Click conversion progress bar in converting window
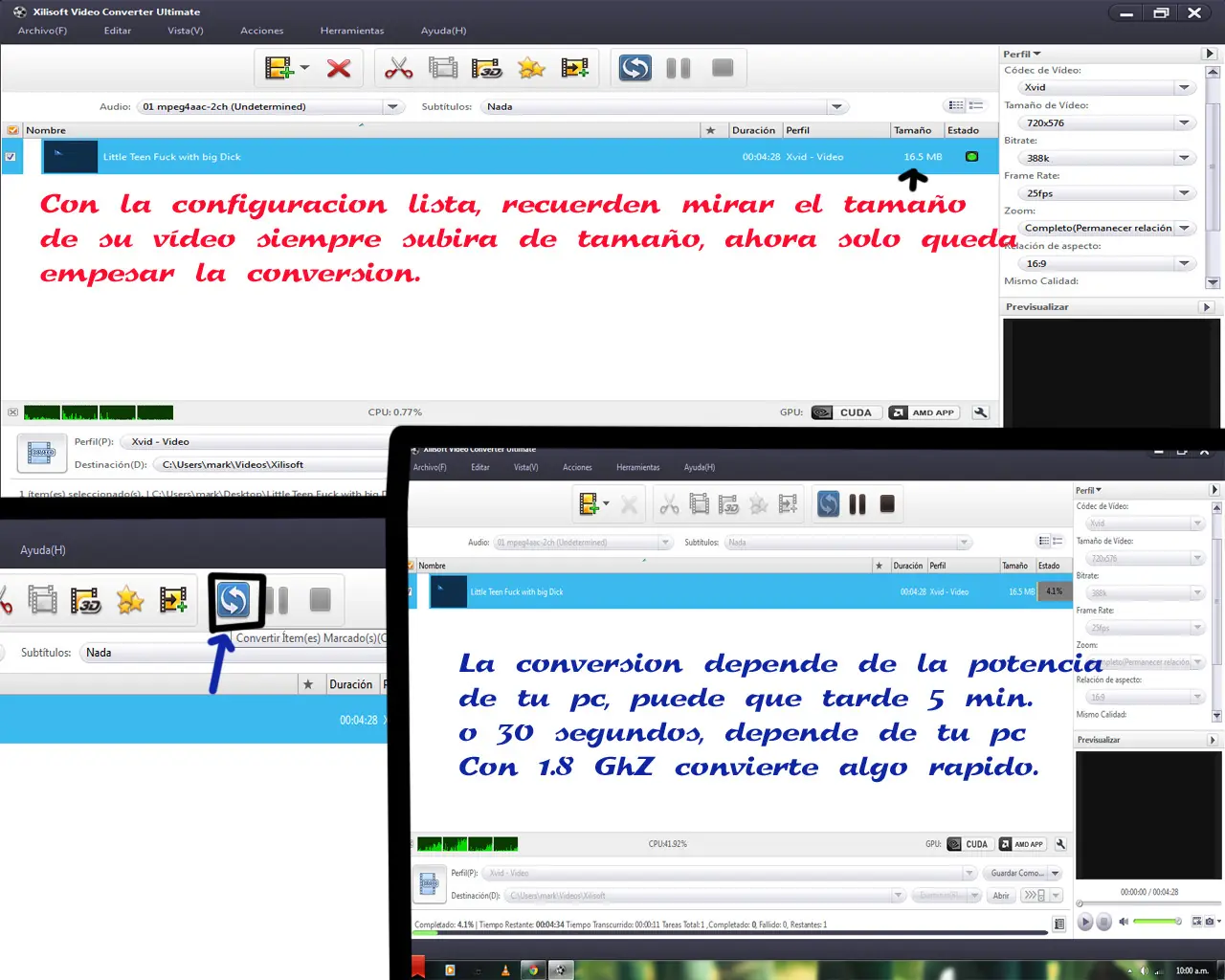 pos(731,932)
